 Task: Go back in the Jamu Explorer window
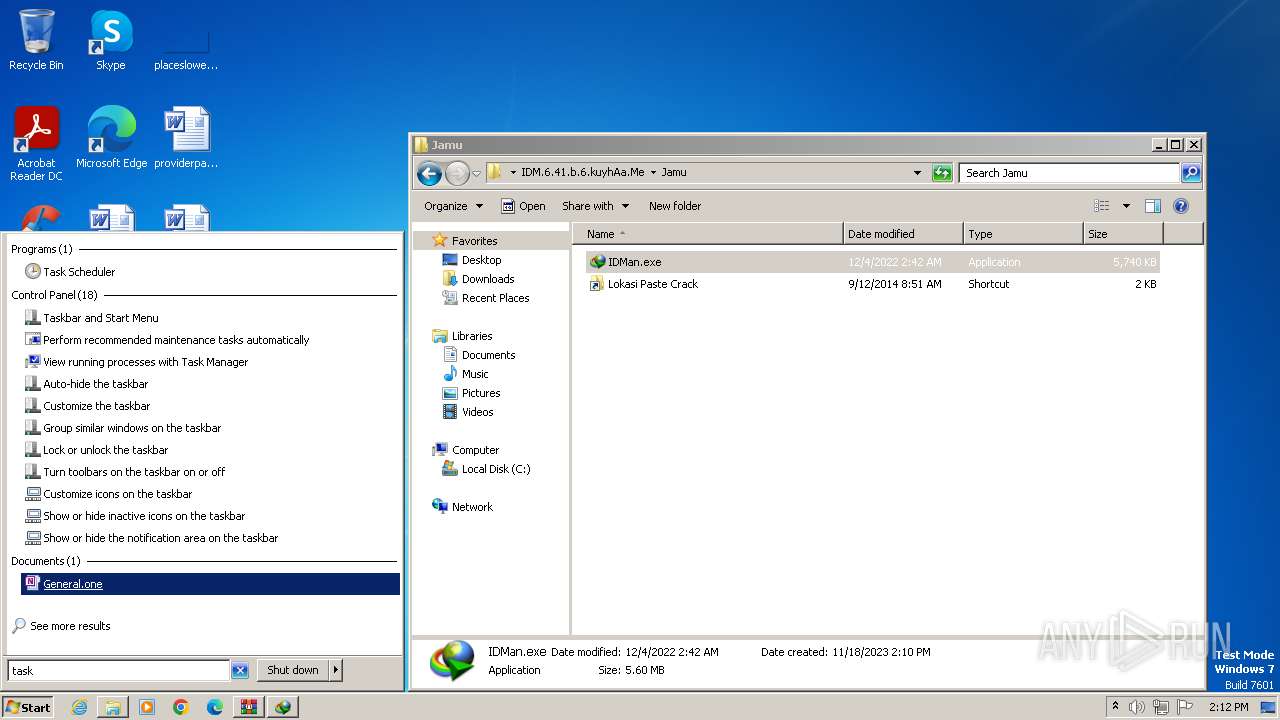[429, 173]
